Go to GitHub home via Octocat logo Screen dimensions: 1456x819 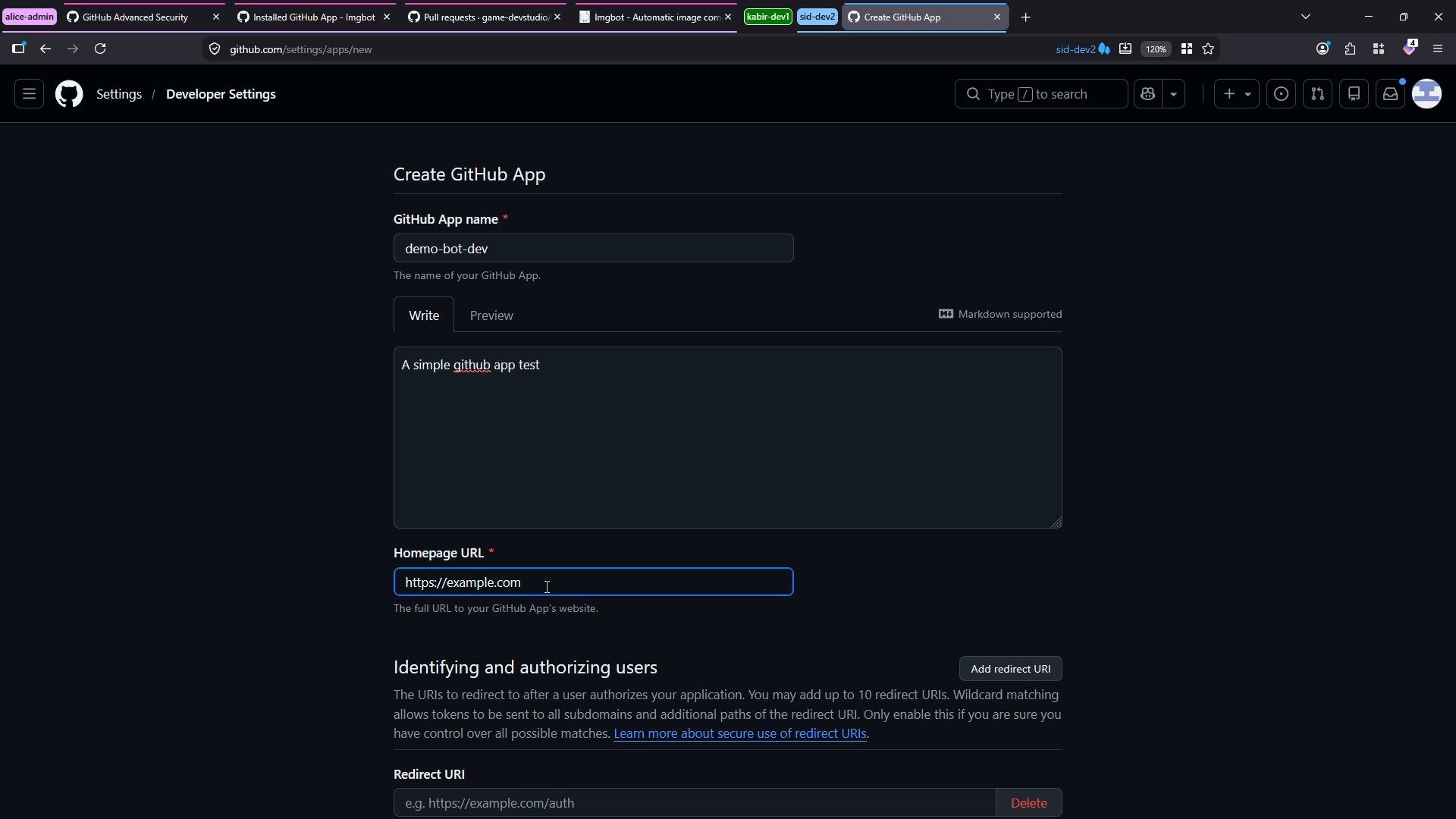tap(69, 94)
